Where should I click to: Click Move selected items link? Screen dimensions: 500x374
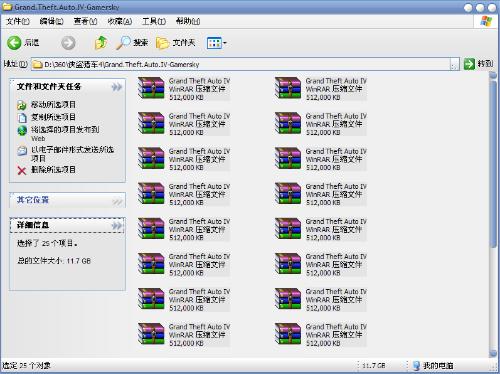point(53,105)
